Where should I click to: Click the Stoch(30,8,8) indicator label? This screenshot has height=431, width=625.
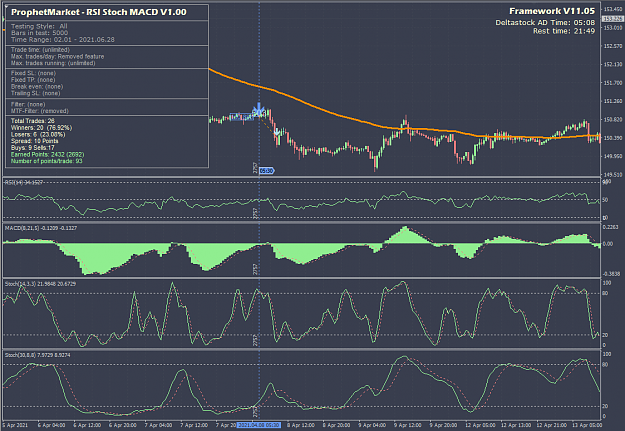point(37,355)
